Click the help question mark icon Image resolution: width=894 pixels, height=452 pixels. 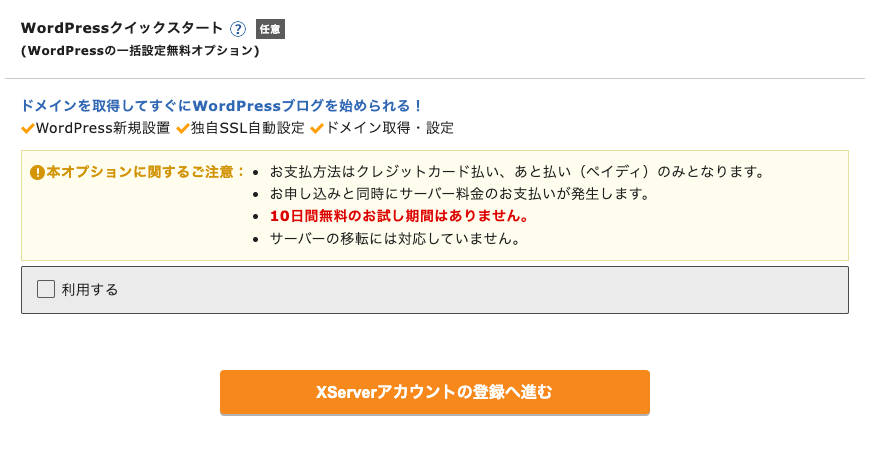[238, 29]
